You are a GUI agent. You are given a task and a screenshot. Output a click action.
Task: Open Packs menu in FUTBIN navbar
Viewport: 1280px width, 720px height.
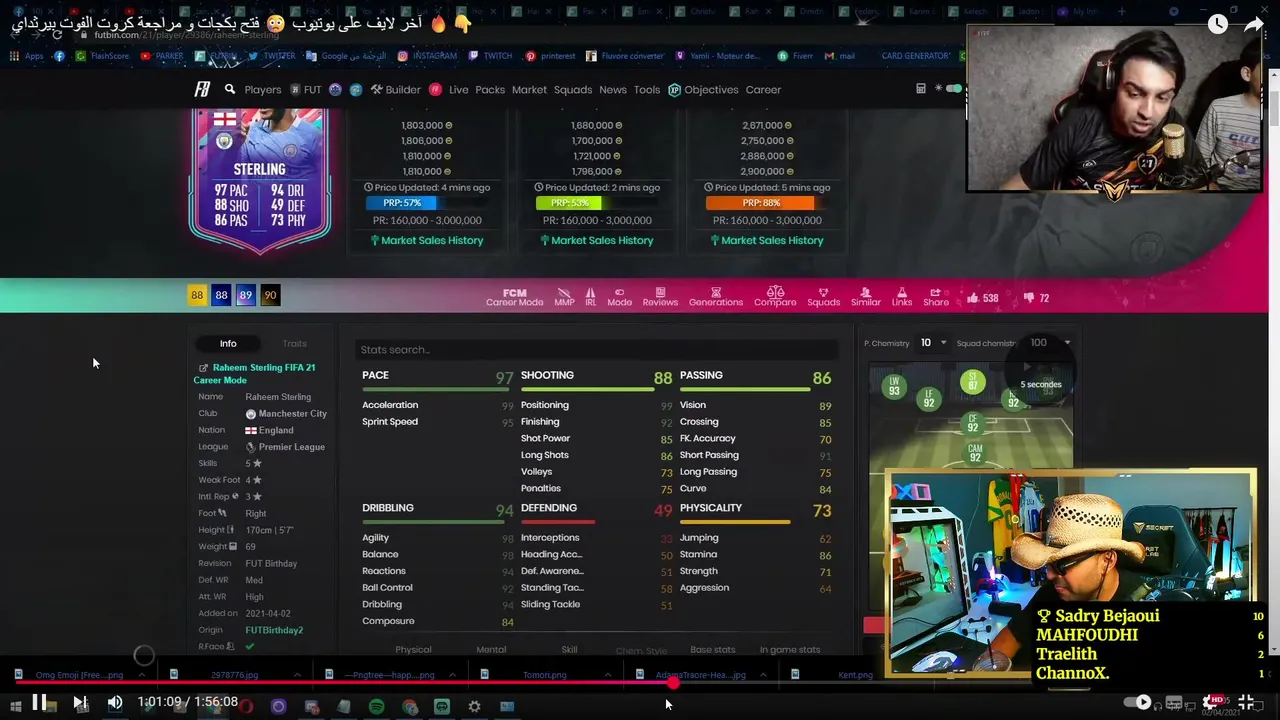pos(490,90)
